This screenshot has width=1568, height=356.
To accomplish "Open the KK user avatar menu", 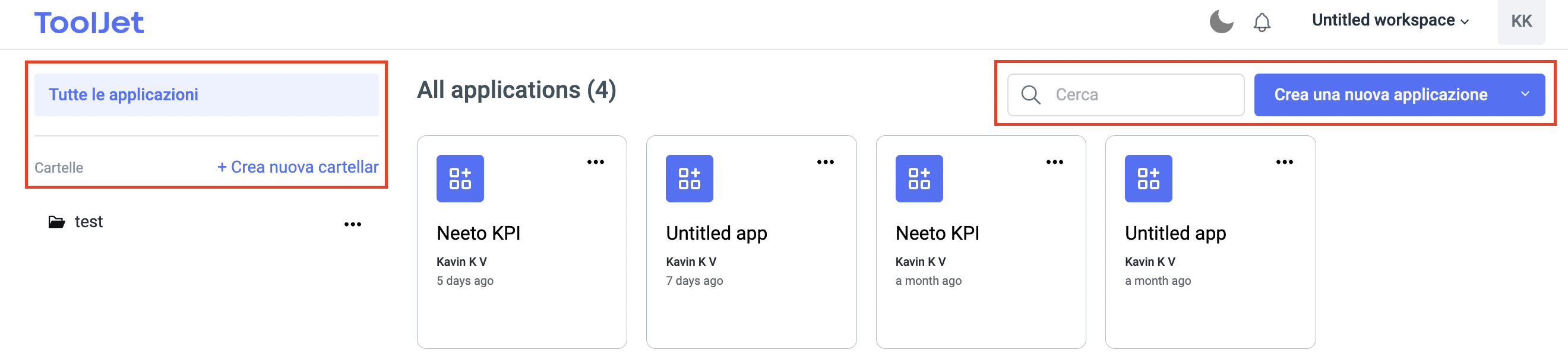I will 1520,22.
